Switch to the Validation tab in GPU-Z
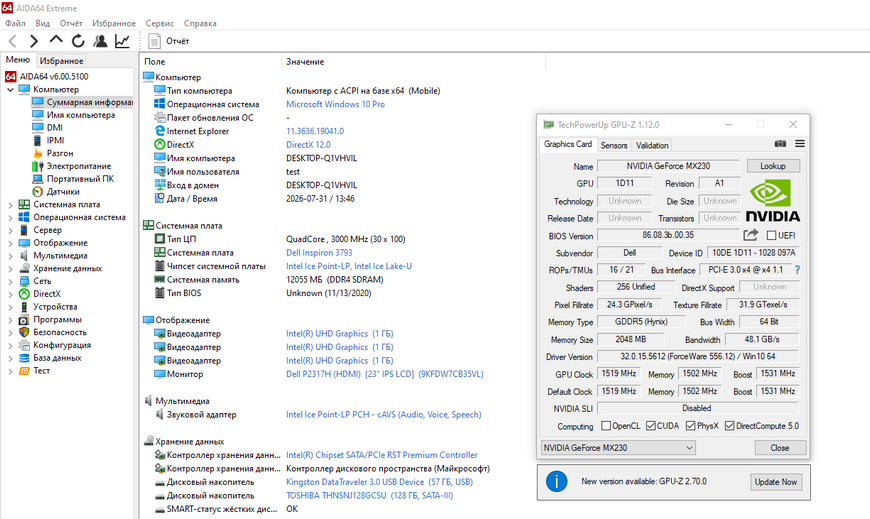This screenshot has width=870, height=519. (652, 145)
